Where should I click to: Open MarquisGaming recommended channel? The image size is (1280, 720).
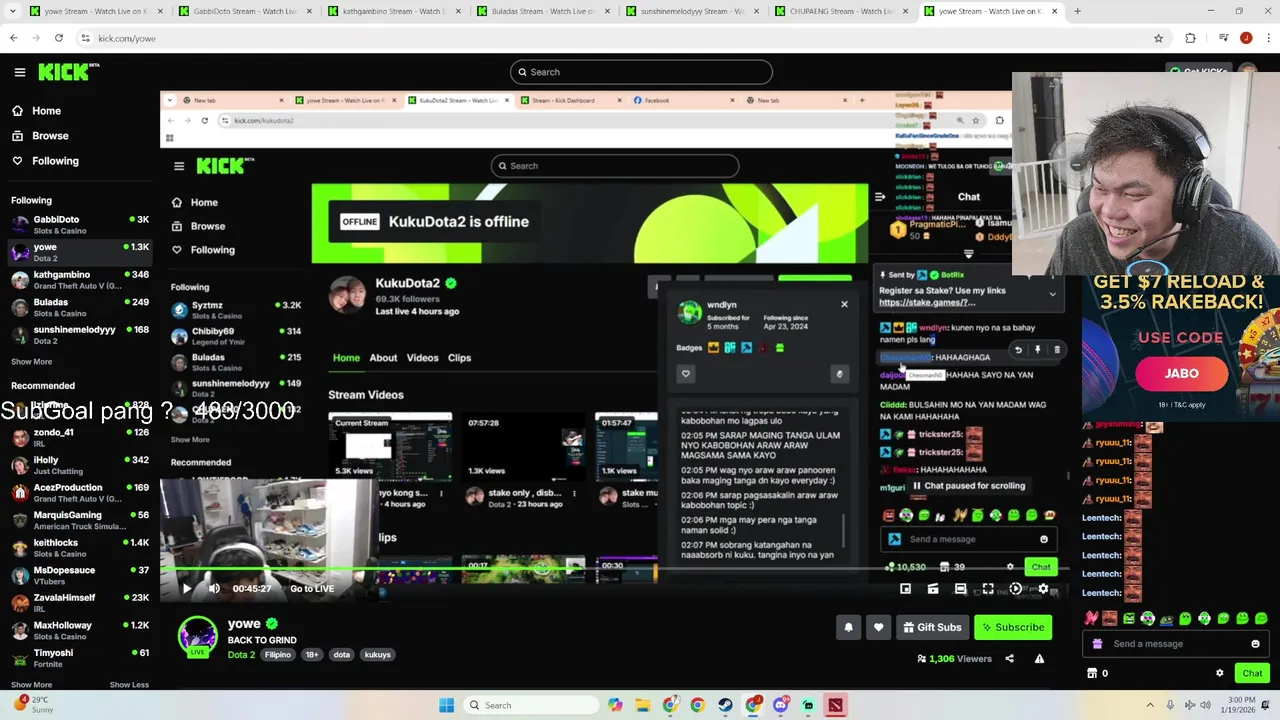[78, 520]
